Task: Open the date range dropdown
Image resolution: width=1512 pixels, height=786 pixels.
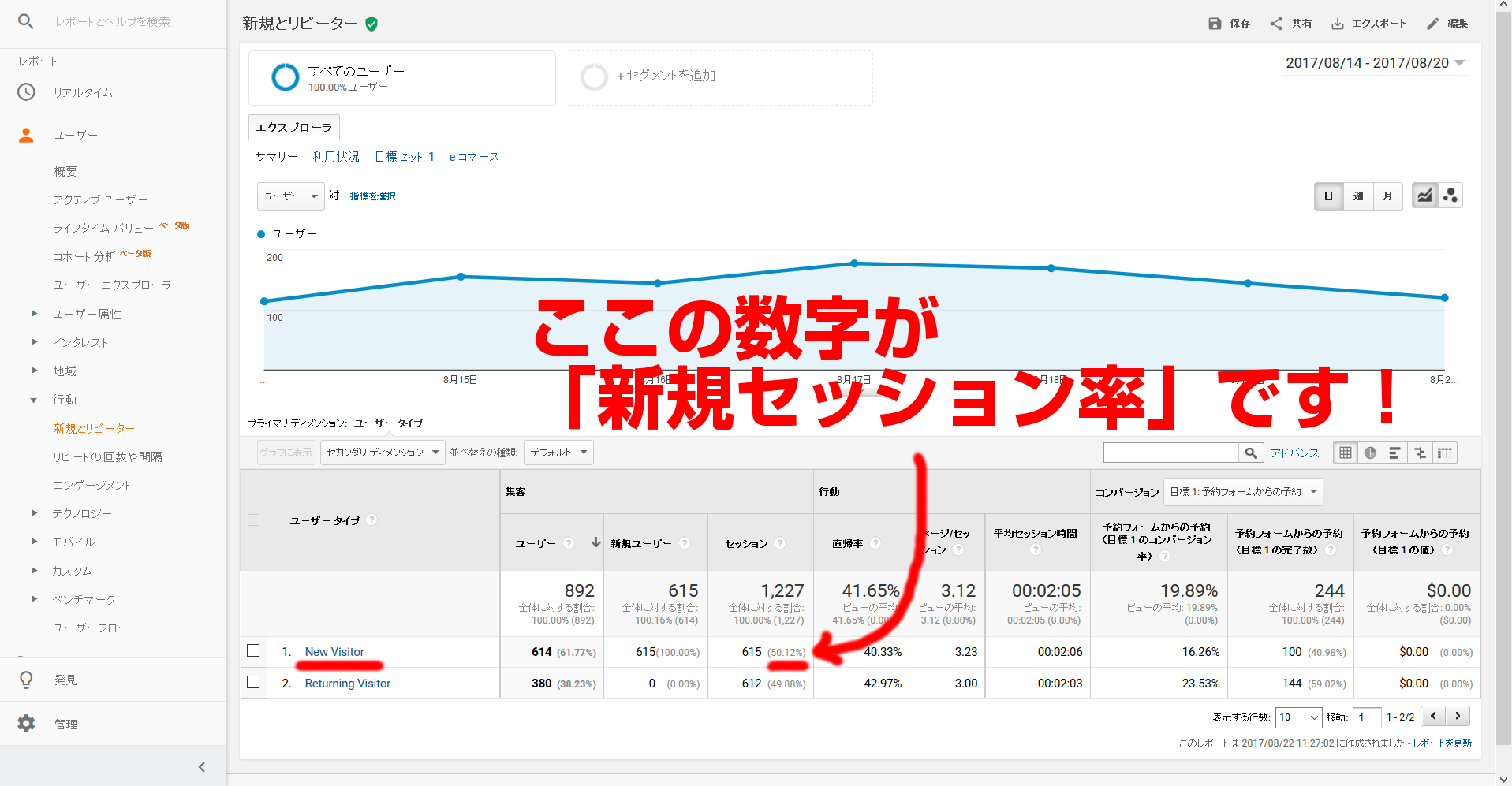Action: [1375, 63]
